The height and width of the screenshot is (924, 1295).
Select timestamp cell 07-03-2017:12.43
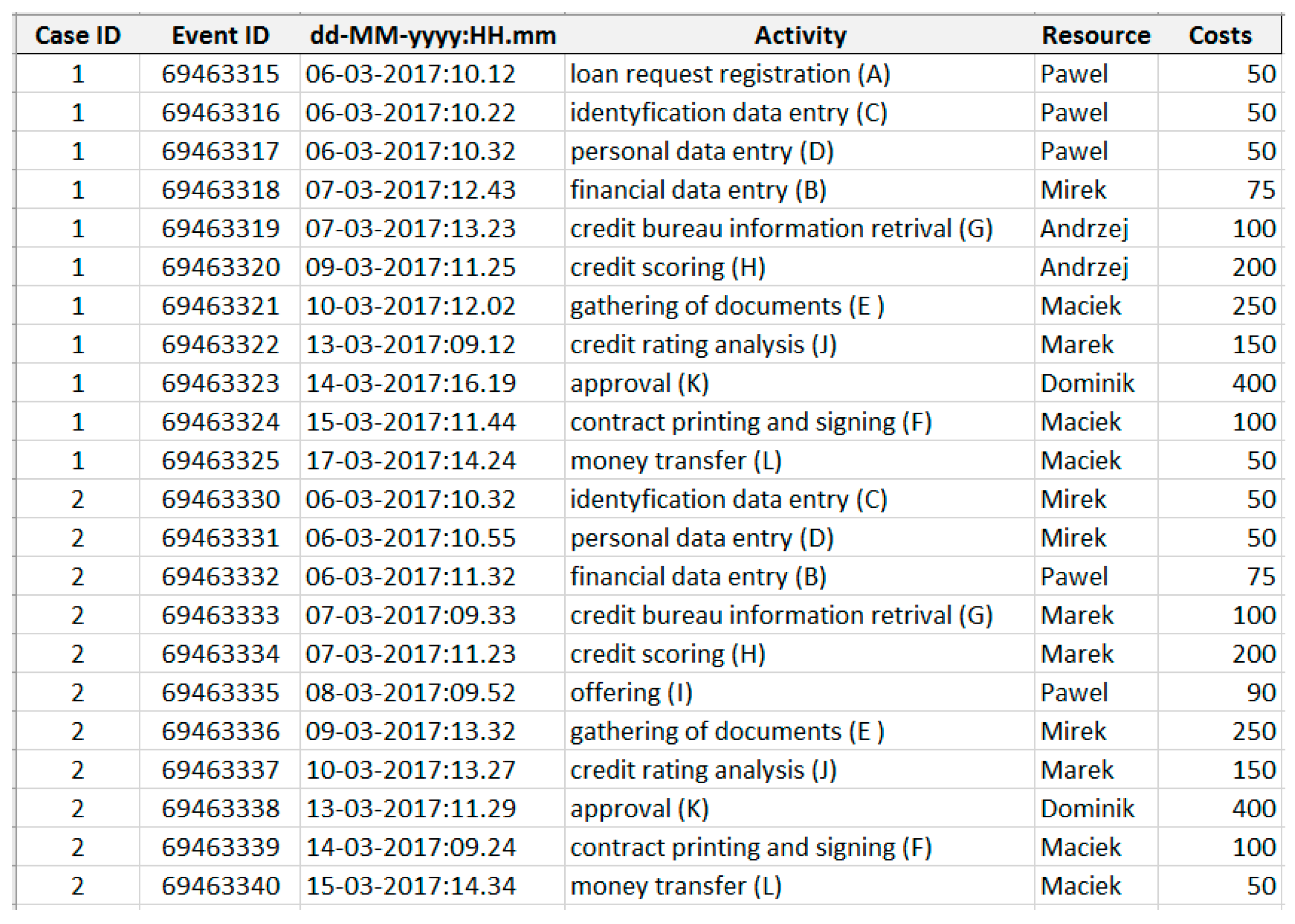(433, 190)
